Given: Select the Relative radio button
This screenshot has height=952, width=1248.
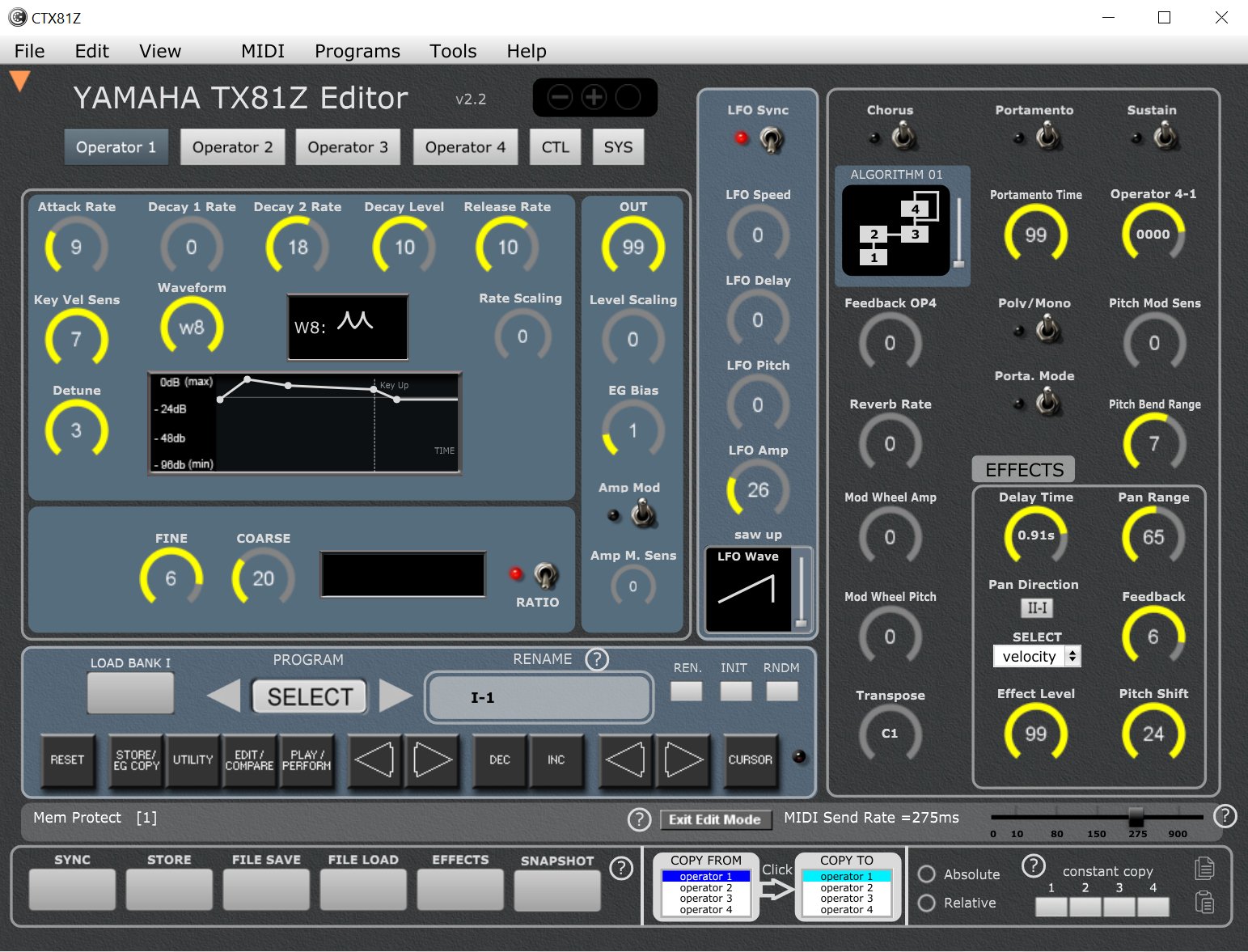Looking at the screenshot, I should (x=927, y=903).
